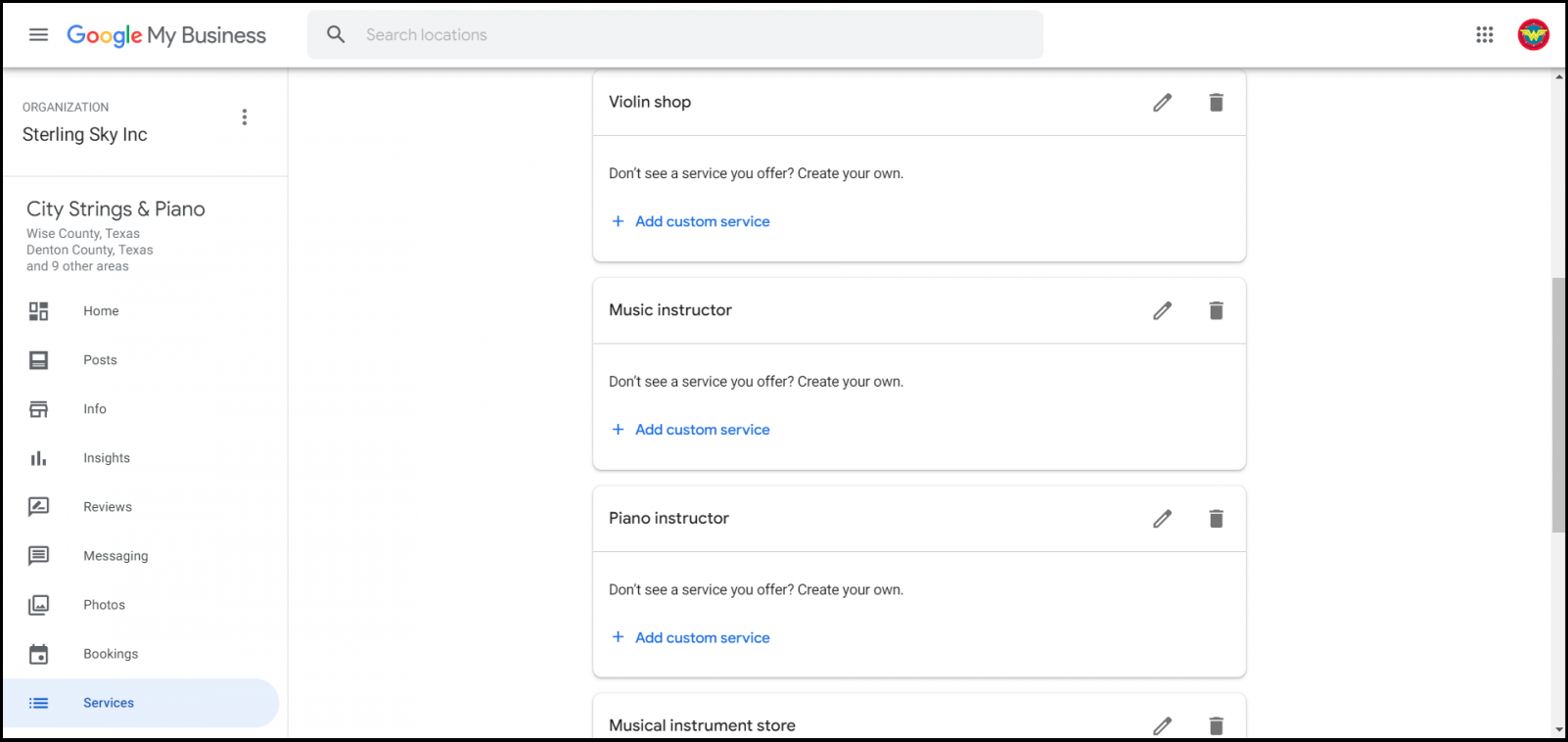Viewport: 1568px width, 742px height.
Task: Select Photos in the sidebar
Action: (x=104, y=605)
